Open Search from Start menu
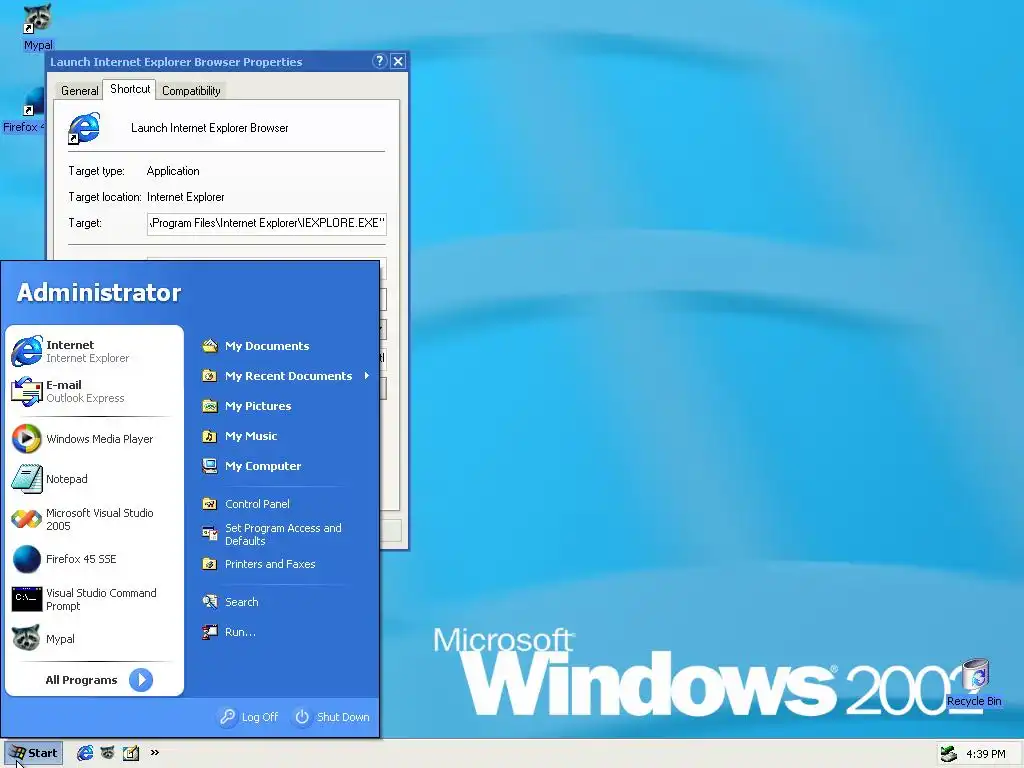 coord(230,602)
